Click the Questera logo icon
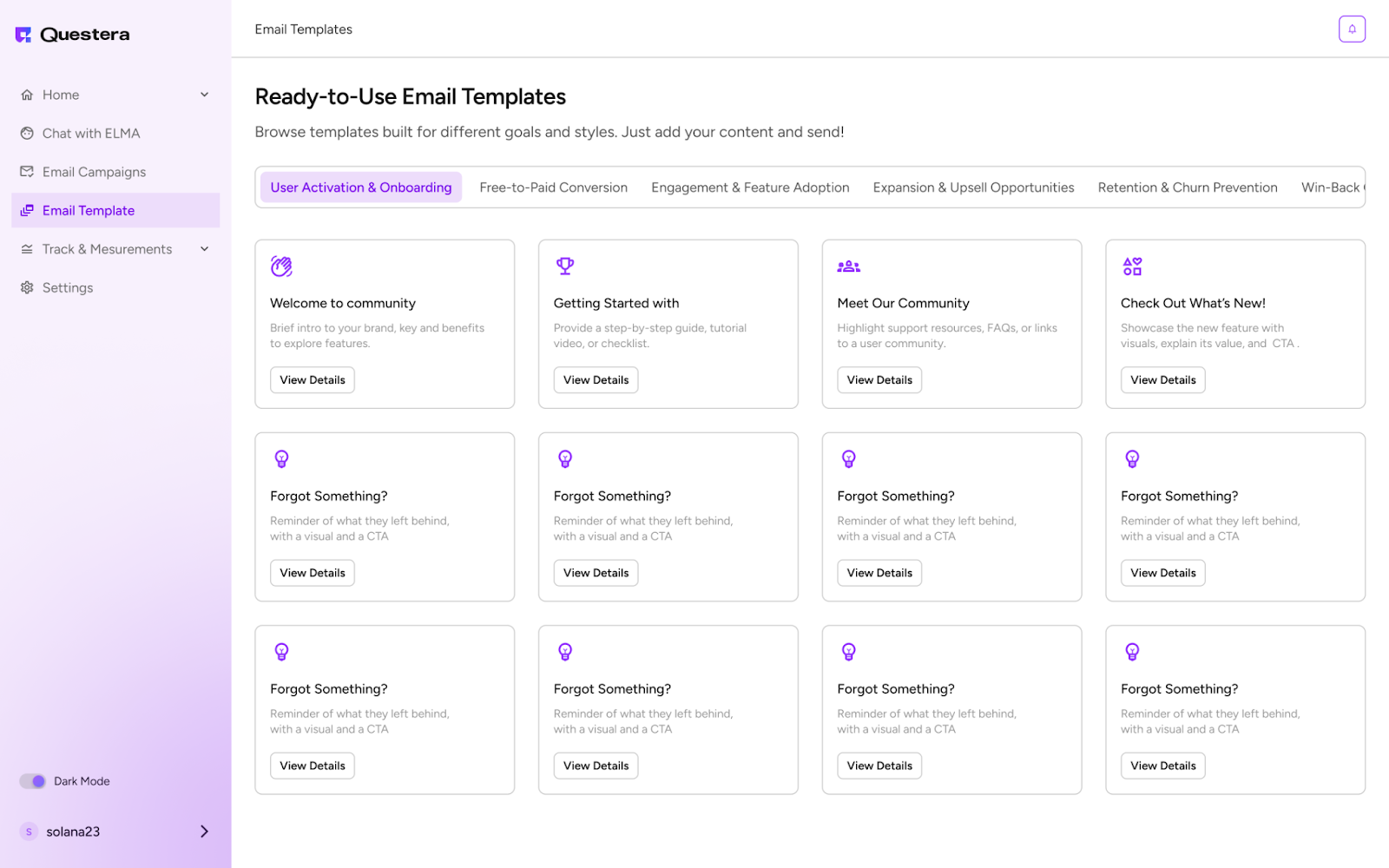This screenshot has height=868, width=1389. [23, 35]
